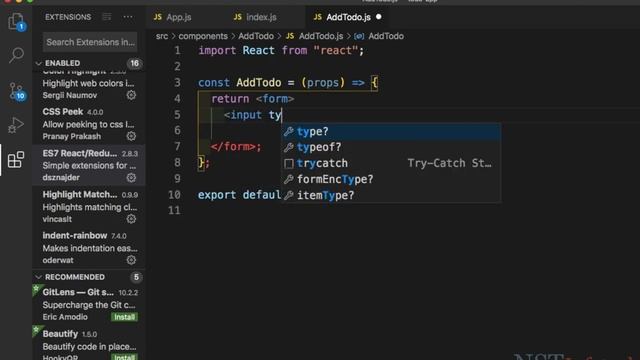Open the Search view in activity bar
This screenshot has height=360, width=640.
[16, 55]
